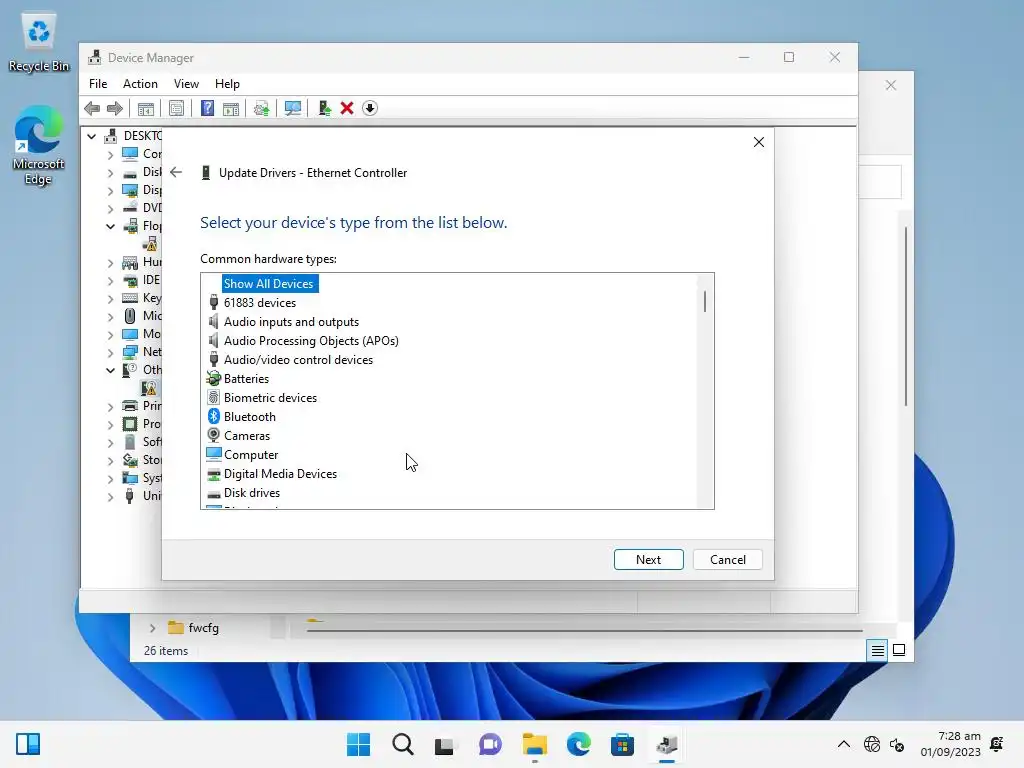This screenshot has width=1024, height=768.
Task: Click the blue Help question-mark toolbar icon
Action: click(207, 108)
